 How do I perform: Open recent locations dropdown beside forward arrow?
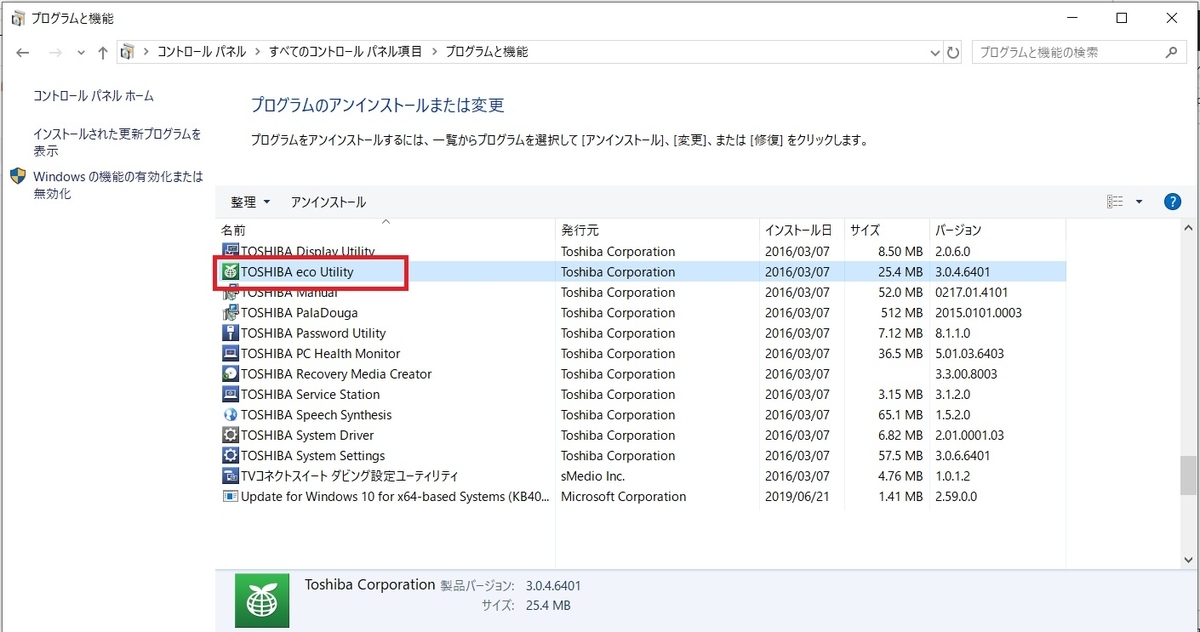click(81, 52)
